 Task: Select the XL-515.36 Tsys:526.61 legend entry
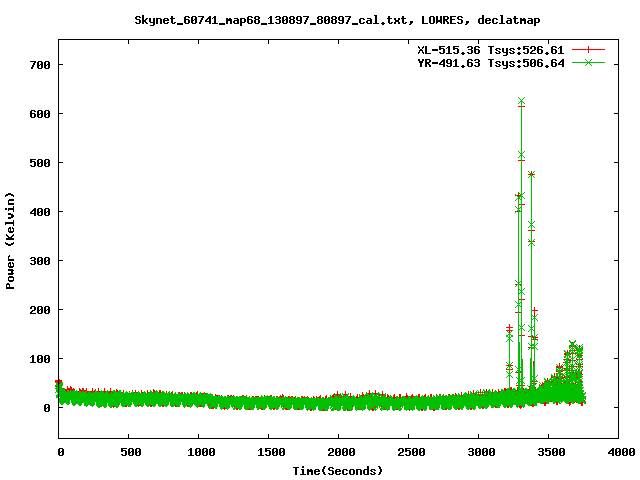pos(491,50)
